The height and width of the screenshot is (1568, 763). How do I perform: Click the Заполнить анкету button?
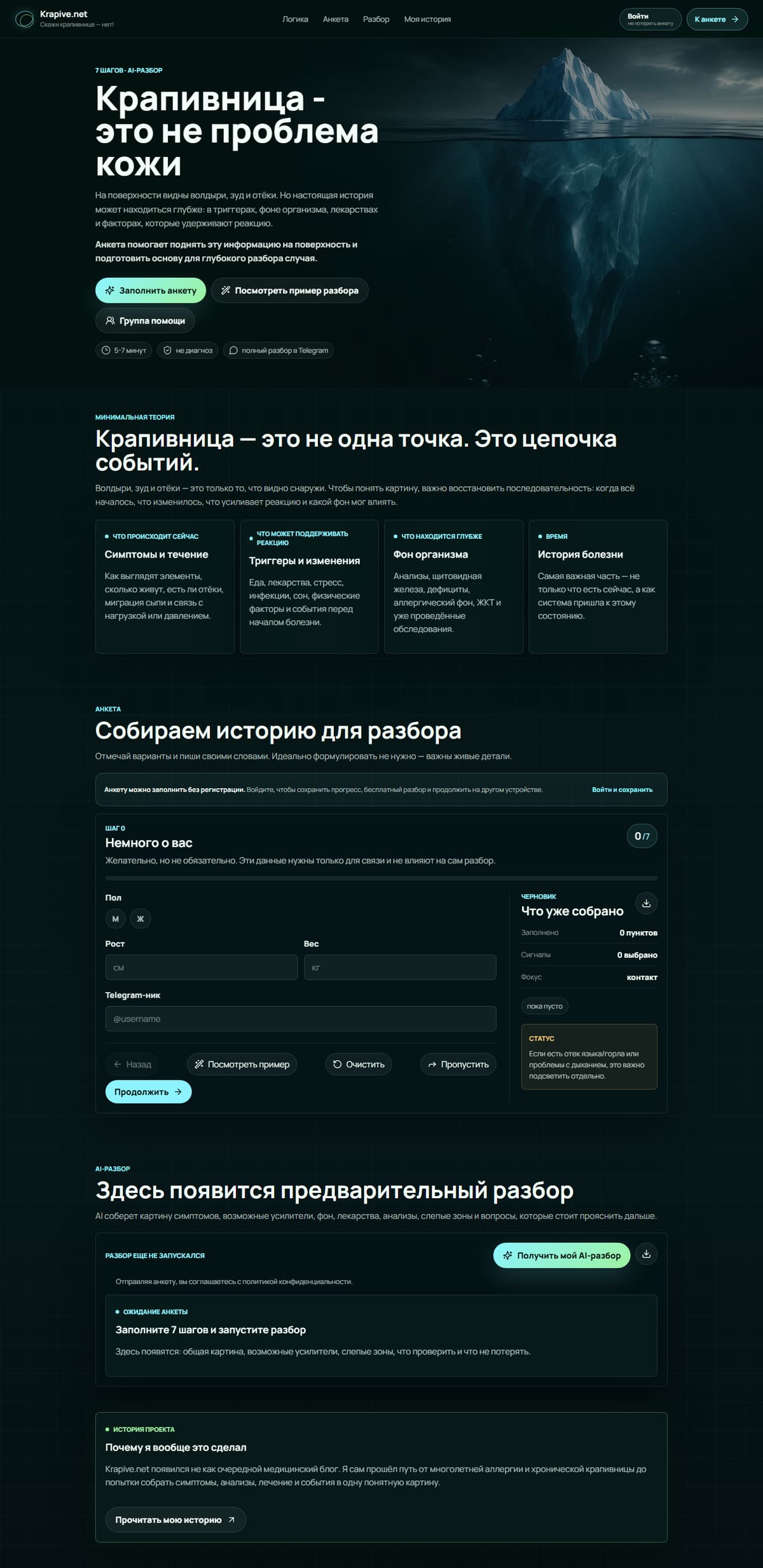point(151,290)
